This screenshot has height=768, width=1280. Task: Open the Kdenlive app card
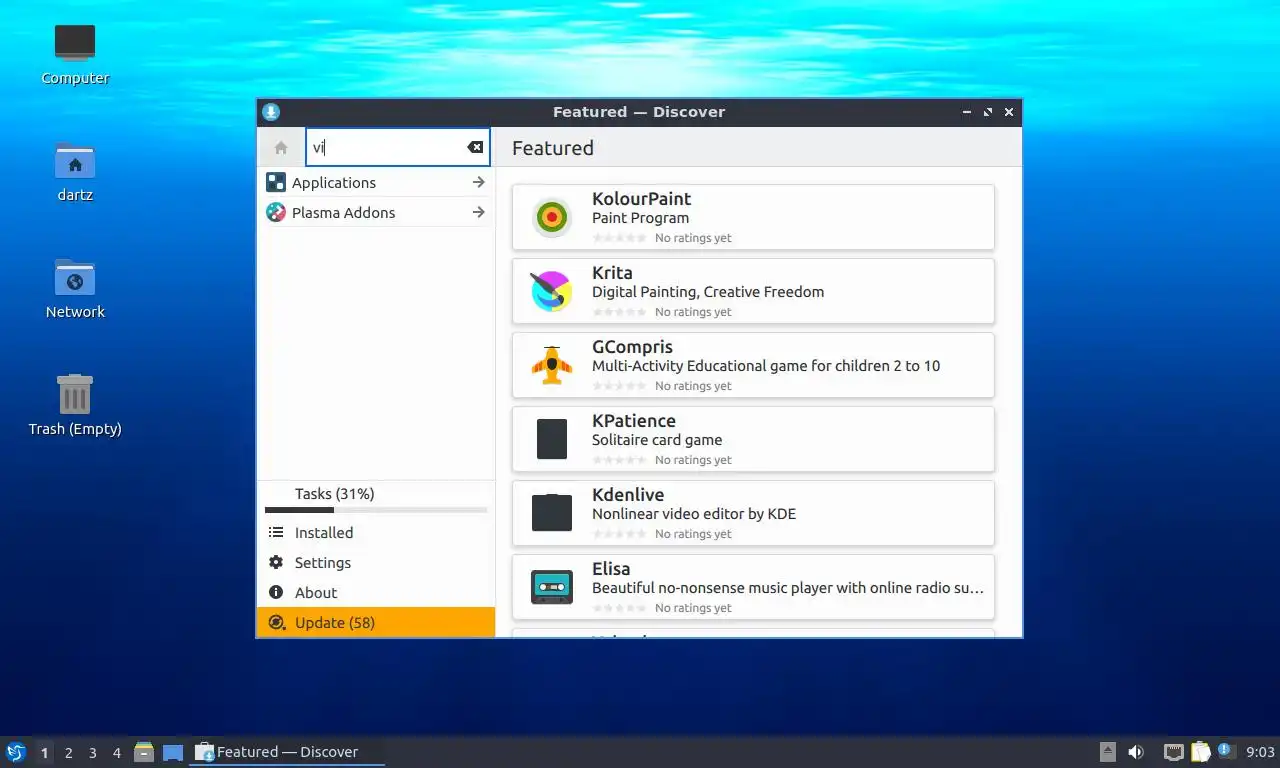tap(753, 513)
